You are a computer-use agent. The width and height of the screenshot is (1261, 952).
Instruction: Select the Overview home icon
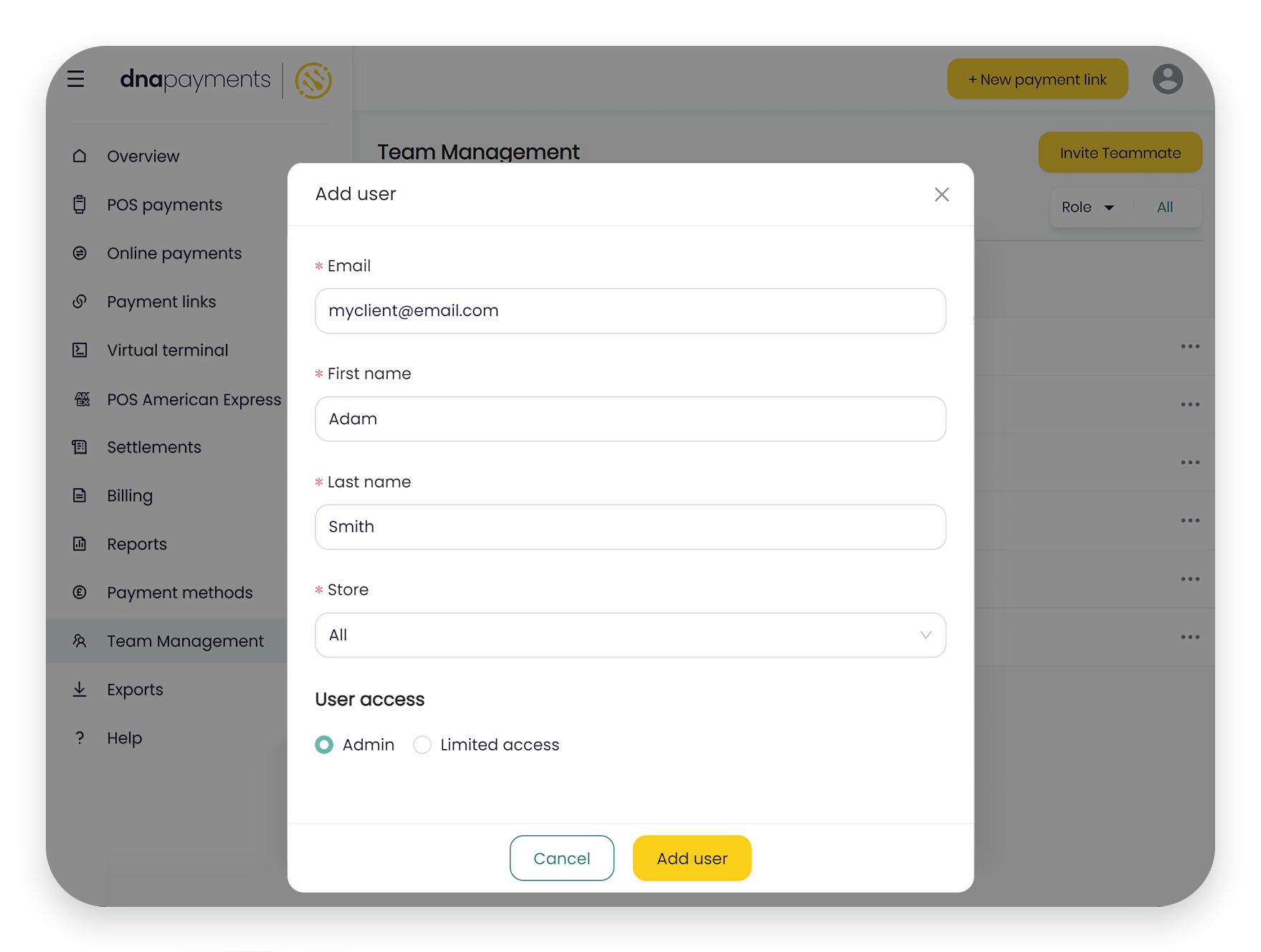click(x=80, y=156)
